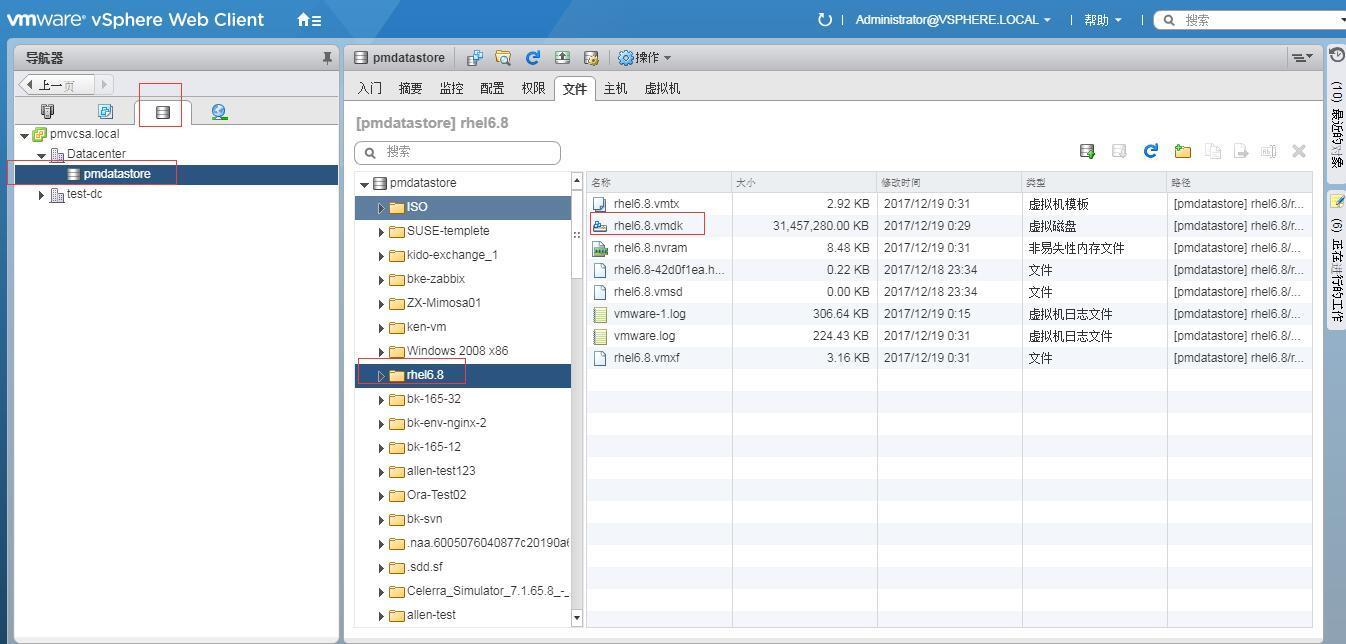Click the upload file to datastore icon
The image size is (1346, 644).
point(1087,151)
